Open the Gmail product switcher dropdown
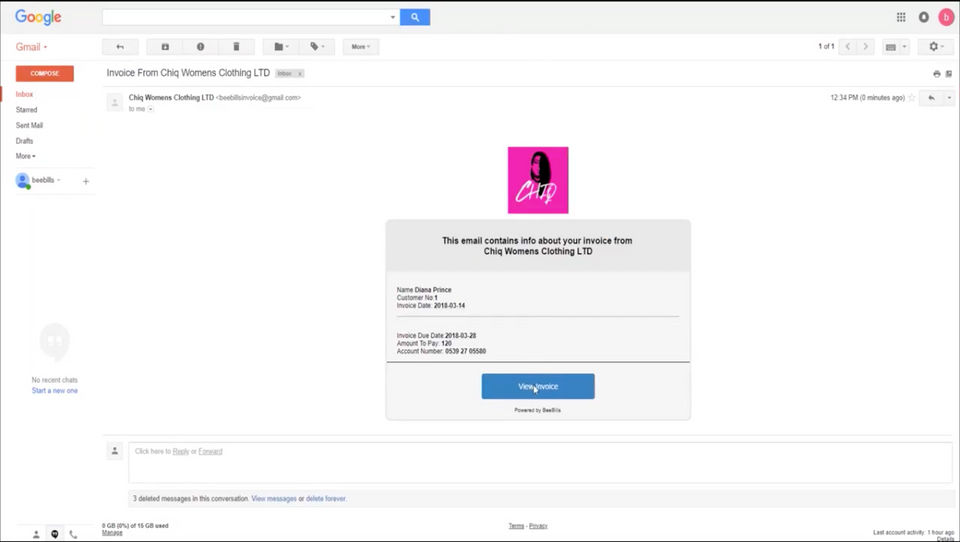The width and height of the screenshot is (960, 542). (31, 47)
